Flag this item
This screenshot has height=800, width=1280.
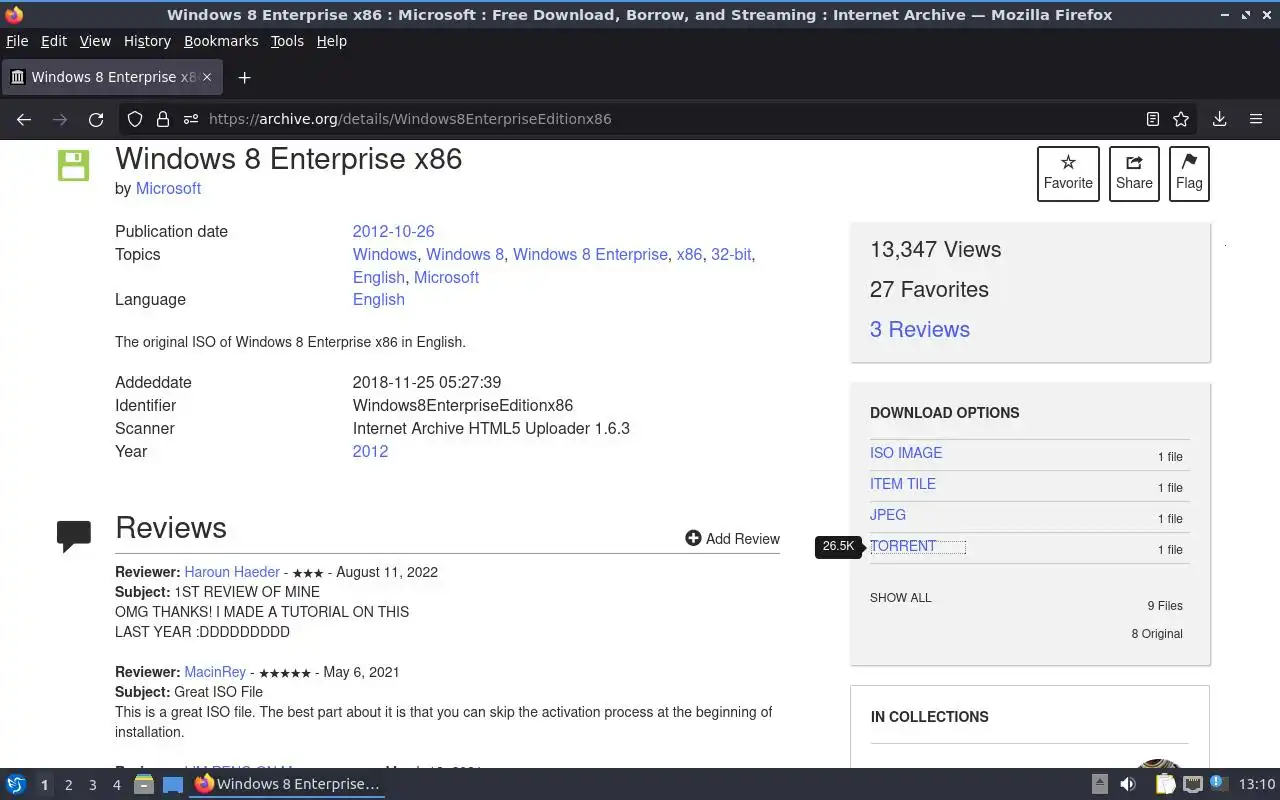pyautogui.click(x=1189, y=174)
